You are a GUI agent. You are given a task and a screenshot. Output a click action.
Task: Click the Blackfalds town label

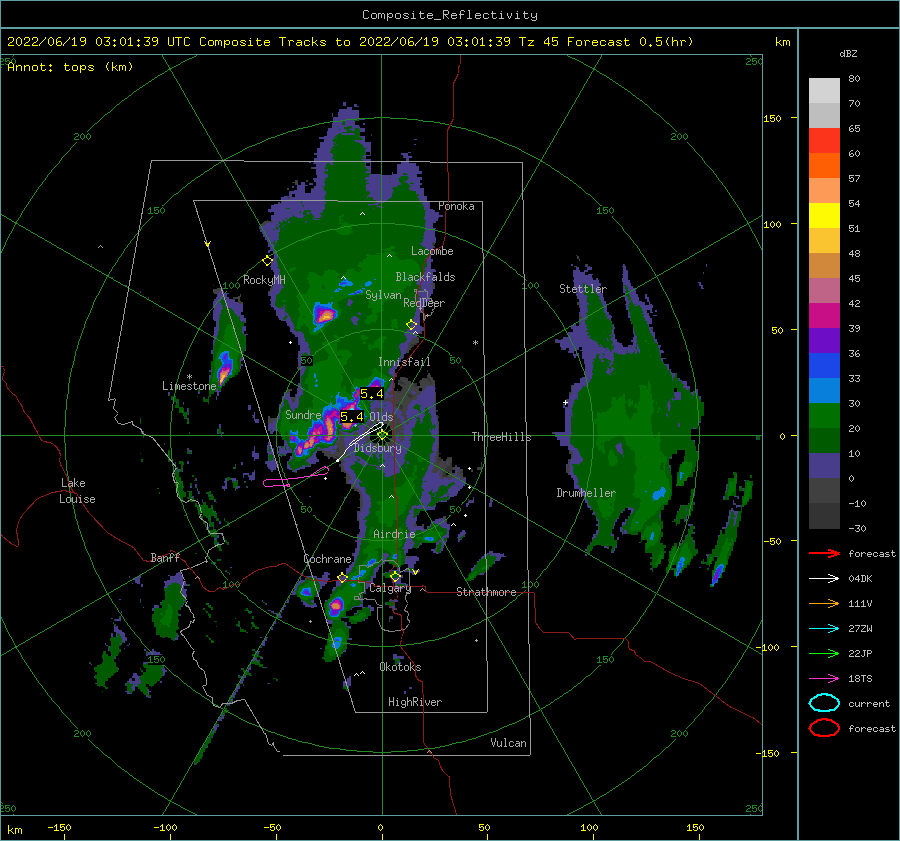425,277
